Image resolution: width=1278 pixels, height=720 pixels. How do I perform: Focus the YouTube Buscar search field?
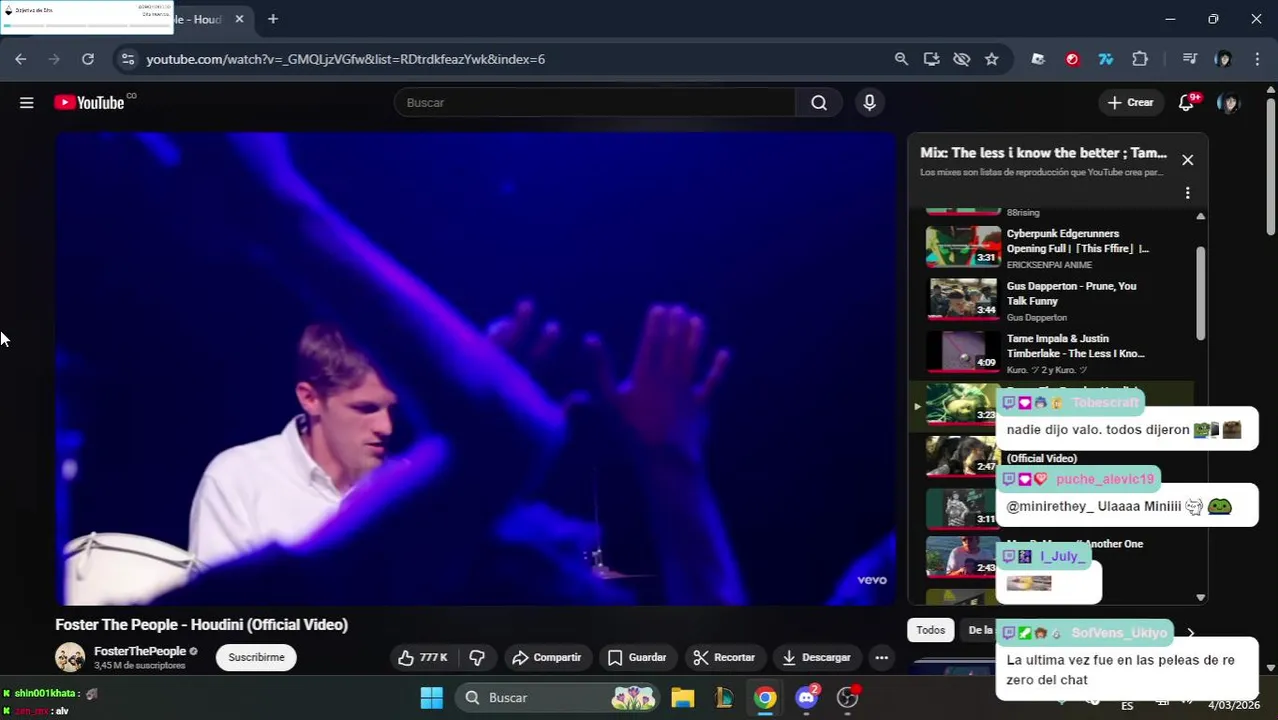tap(595, 102)
